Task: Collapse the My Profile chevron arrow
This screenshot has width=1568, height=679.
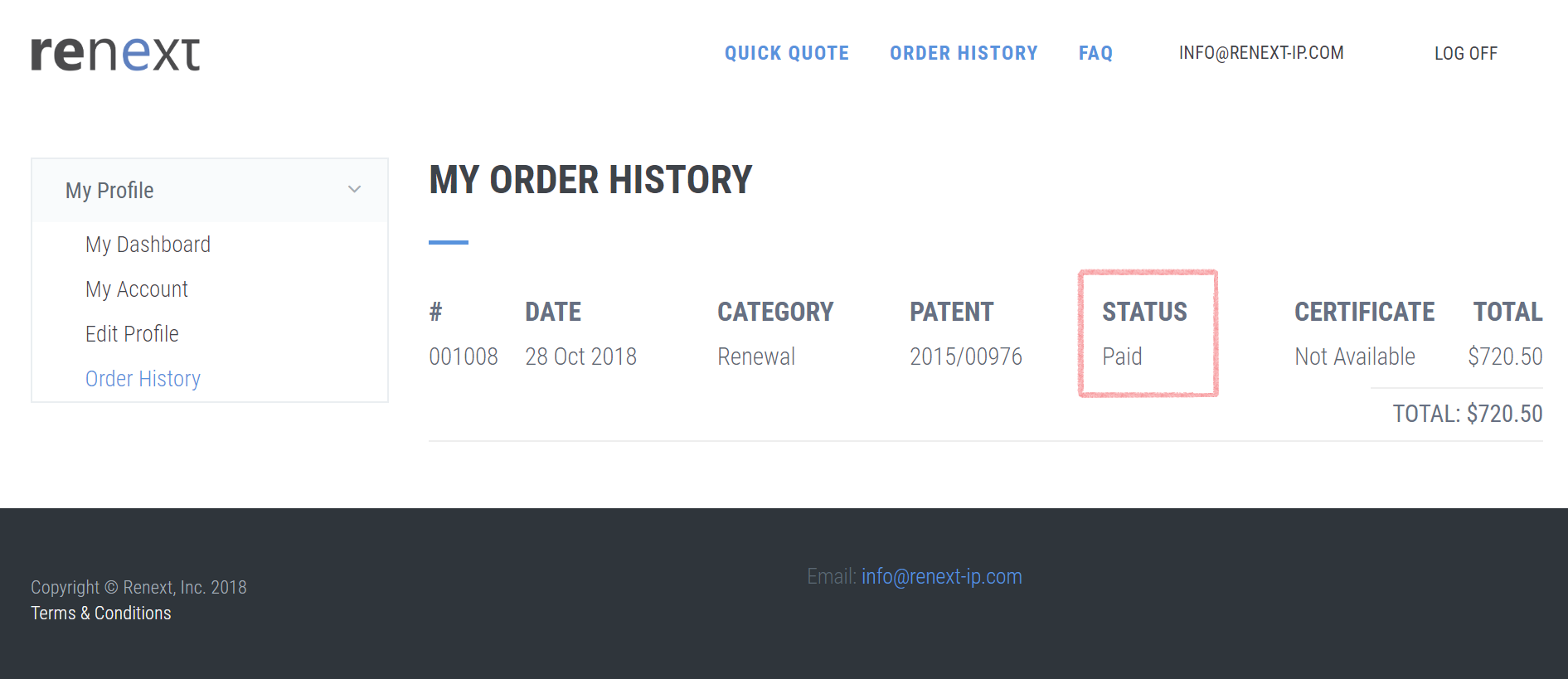Action: click(x=354, y=190)
